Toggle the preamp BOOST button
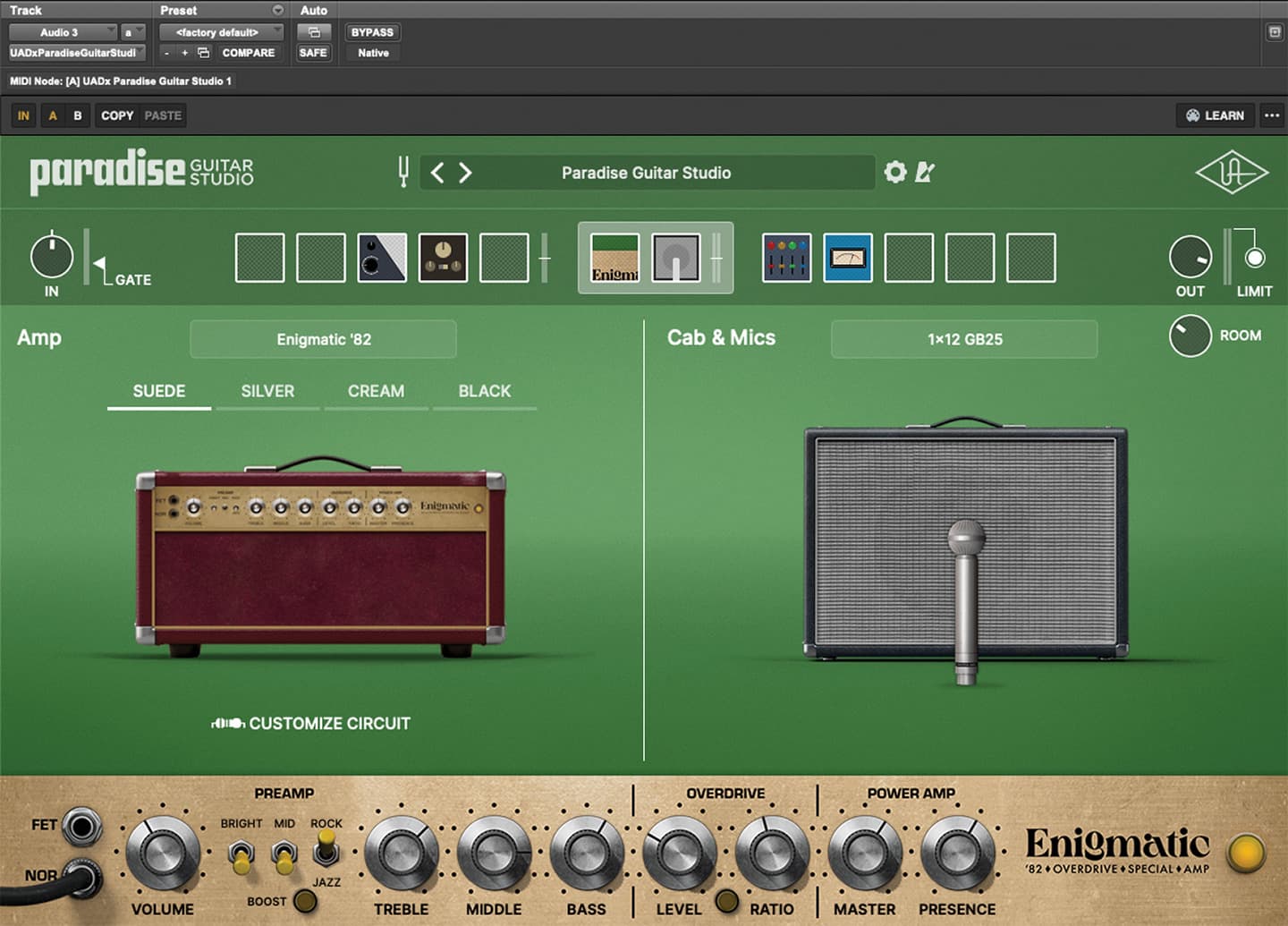 (305, 901)
